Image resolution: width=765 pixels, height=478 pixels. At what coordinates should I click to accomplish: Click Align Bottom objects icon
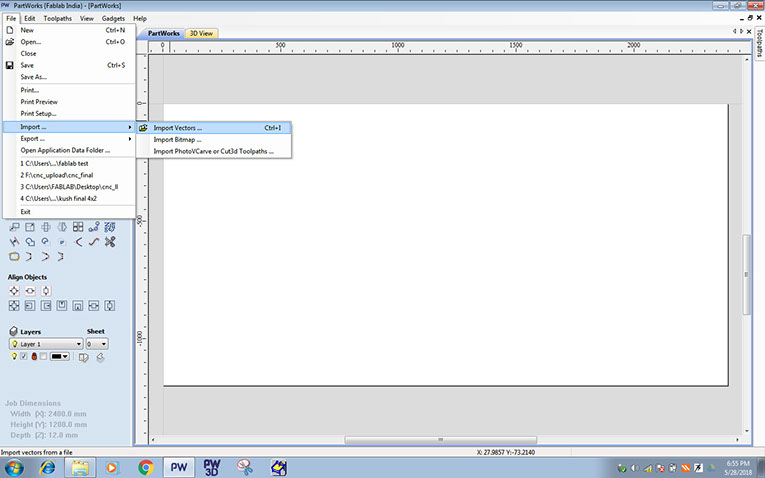(x=78, y=306)
